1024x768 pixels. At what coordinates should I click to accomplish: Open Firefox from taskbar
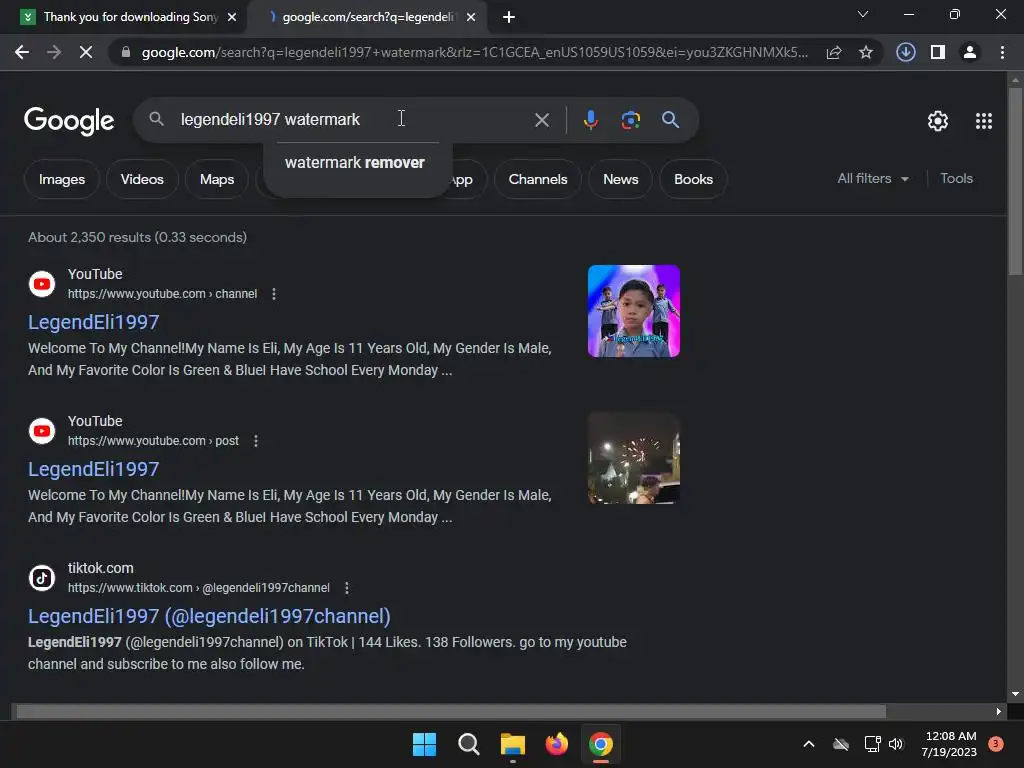pos(556,744)
